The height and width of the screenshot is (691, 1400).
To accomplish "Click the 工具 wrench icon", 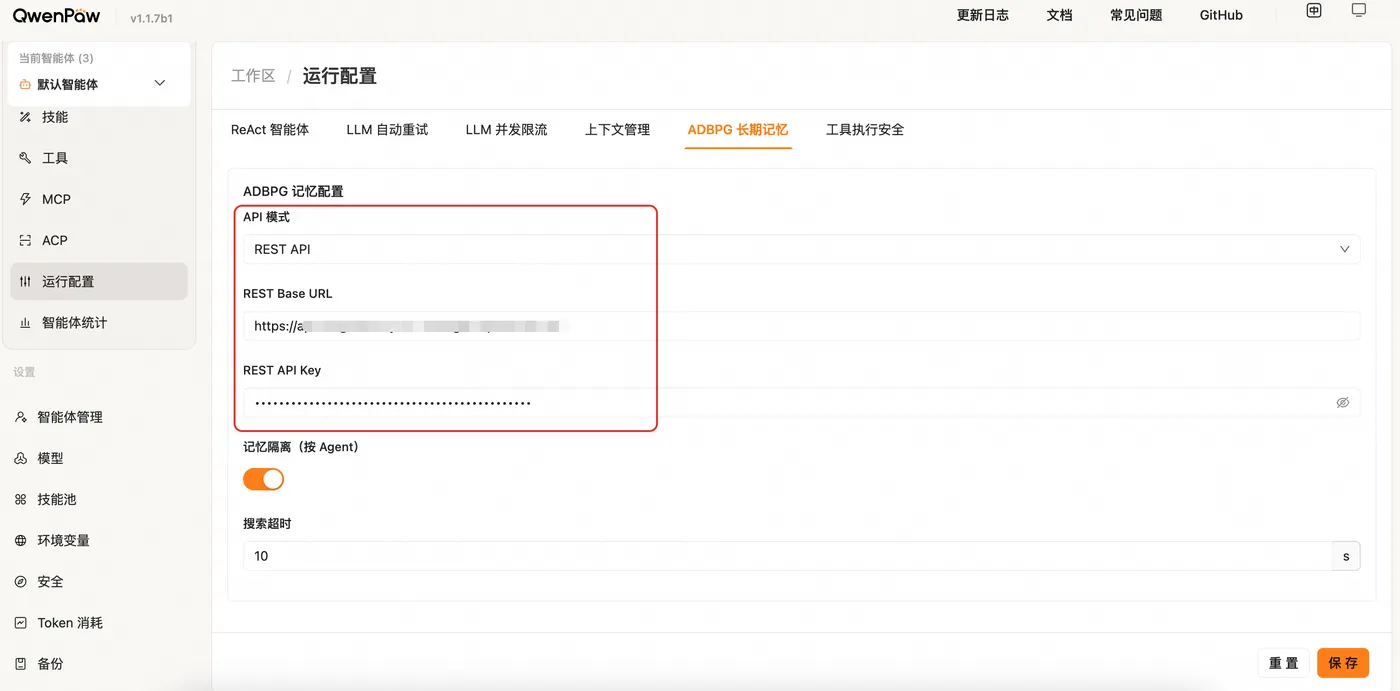I will 25,158.
